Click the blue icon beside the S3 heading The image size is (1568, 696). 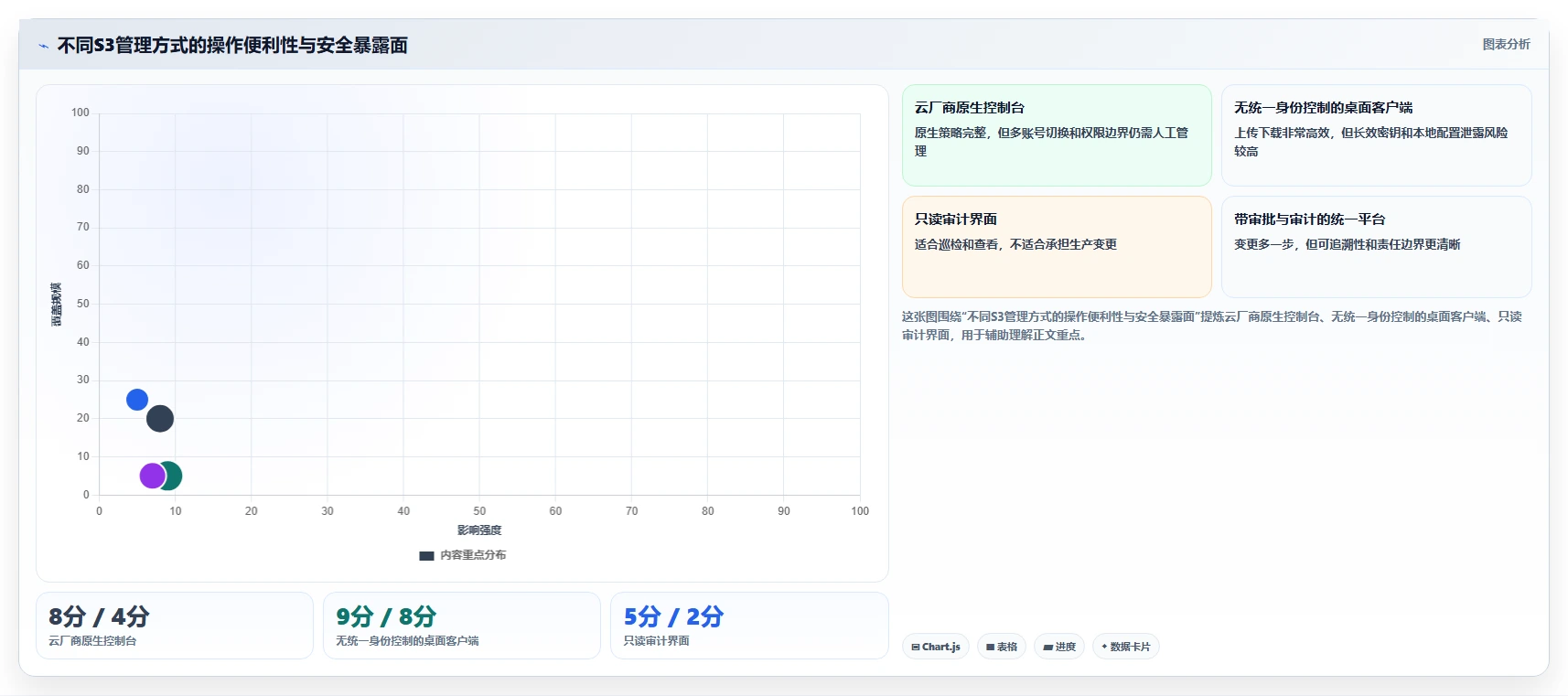point(43,46)
